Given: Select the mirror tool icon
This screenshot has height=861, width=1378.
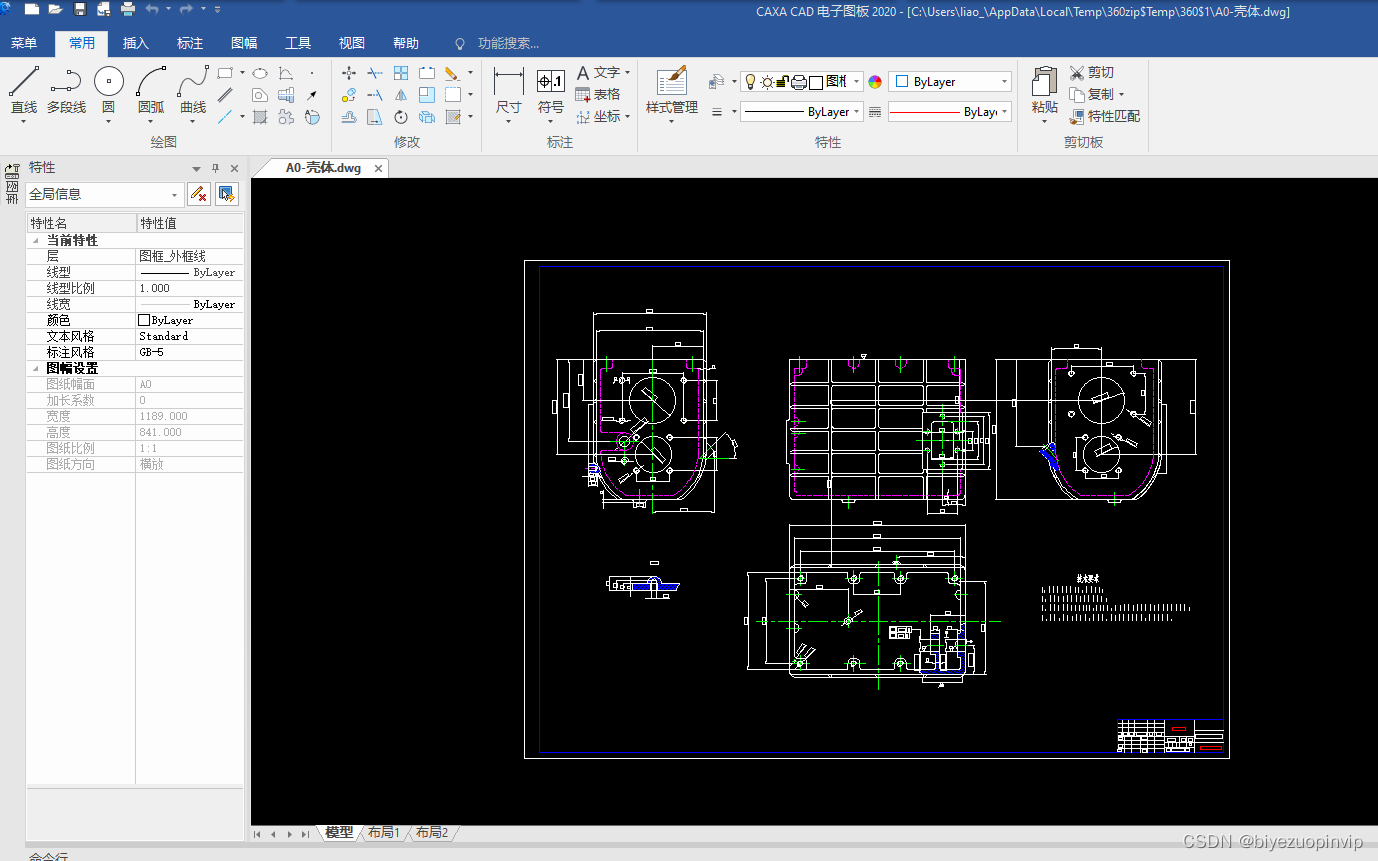Looking at the screenshot, I should pyautogui.click(x=400, y=95).
